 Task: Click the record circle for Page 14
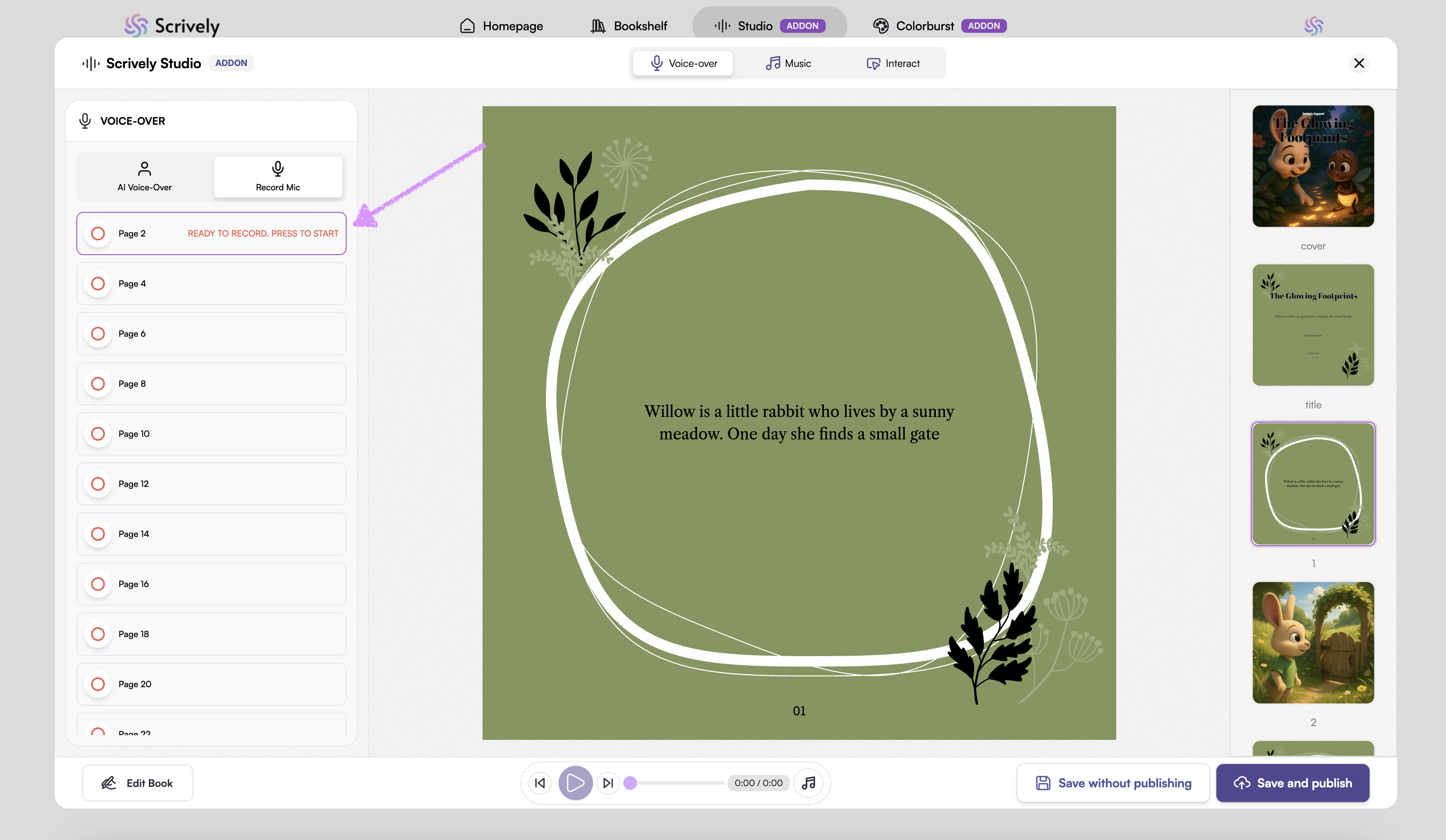pos(98,534)
